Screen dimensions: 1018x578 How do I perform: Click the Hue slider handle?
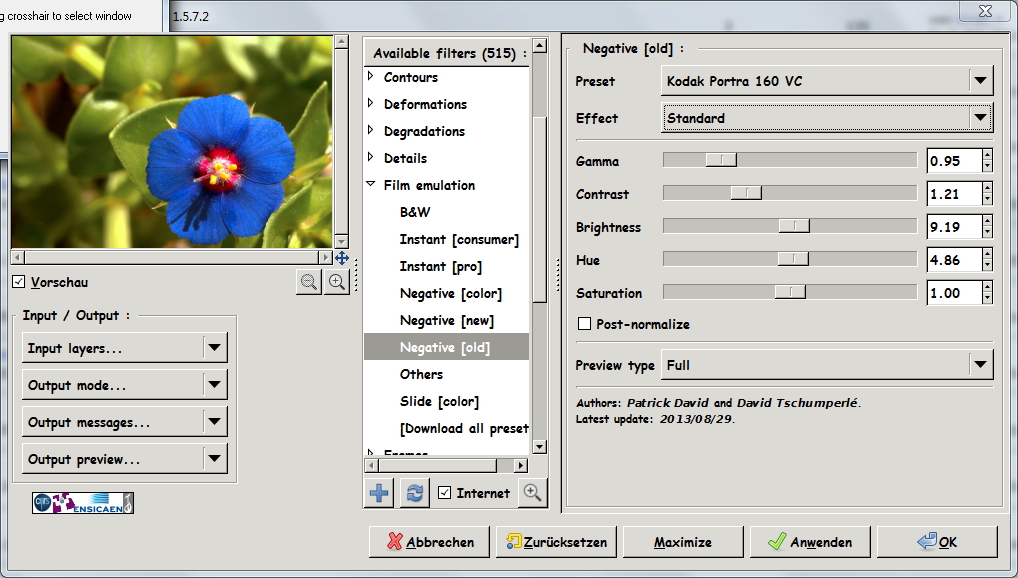coord(793,258)
